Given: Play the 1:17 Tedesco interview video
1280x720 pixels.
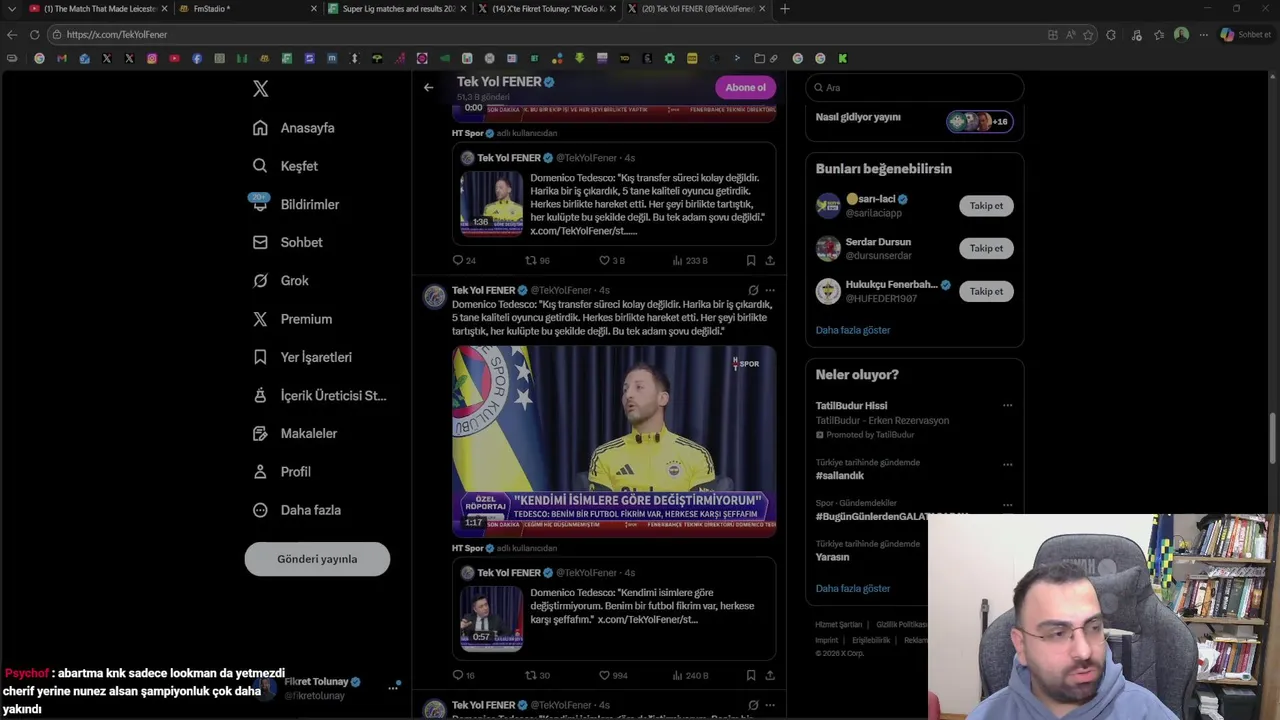Looking at the screenshot, I should click(614, 441).
